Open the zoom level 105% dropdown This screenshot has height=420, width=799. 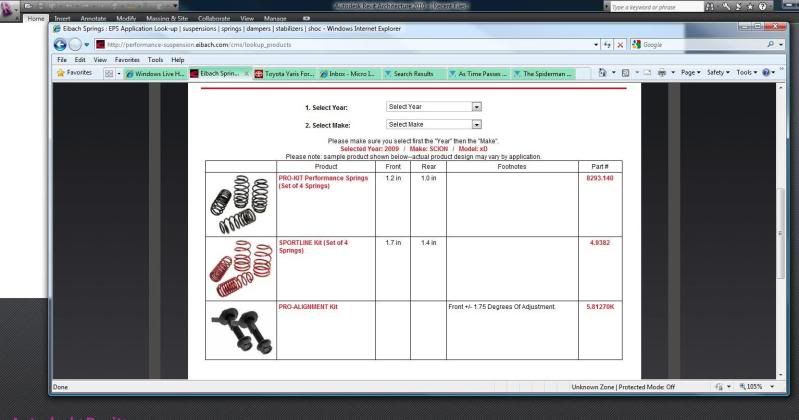click(x=758, y=386)
